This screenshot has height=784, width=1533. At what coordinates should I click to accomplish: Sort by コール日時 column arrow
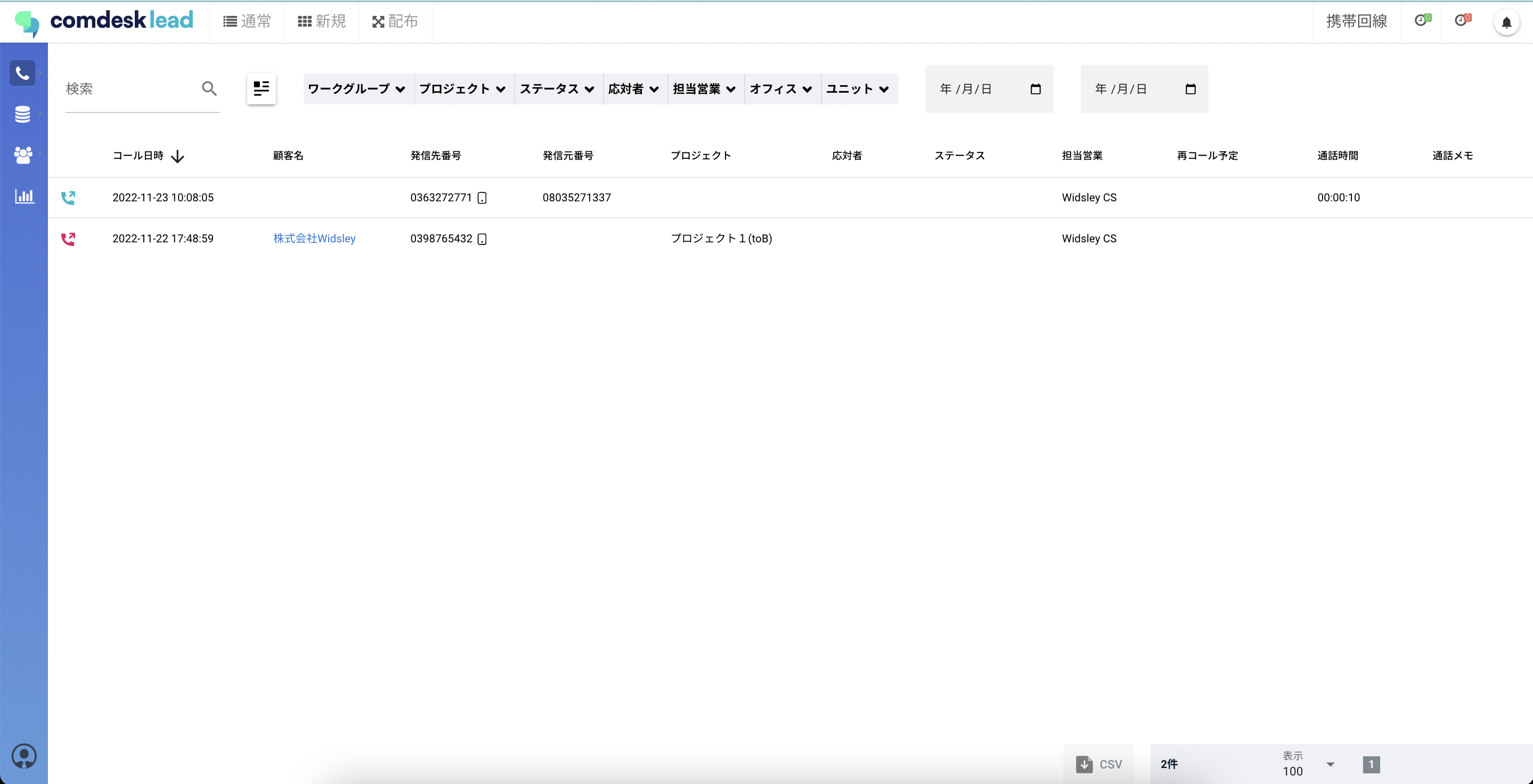(177, 157)
